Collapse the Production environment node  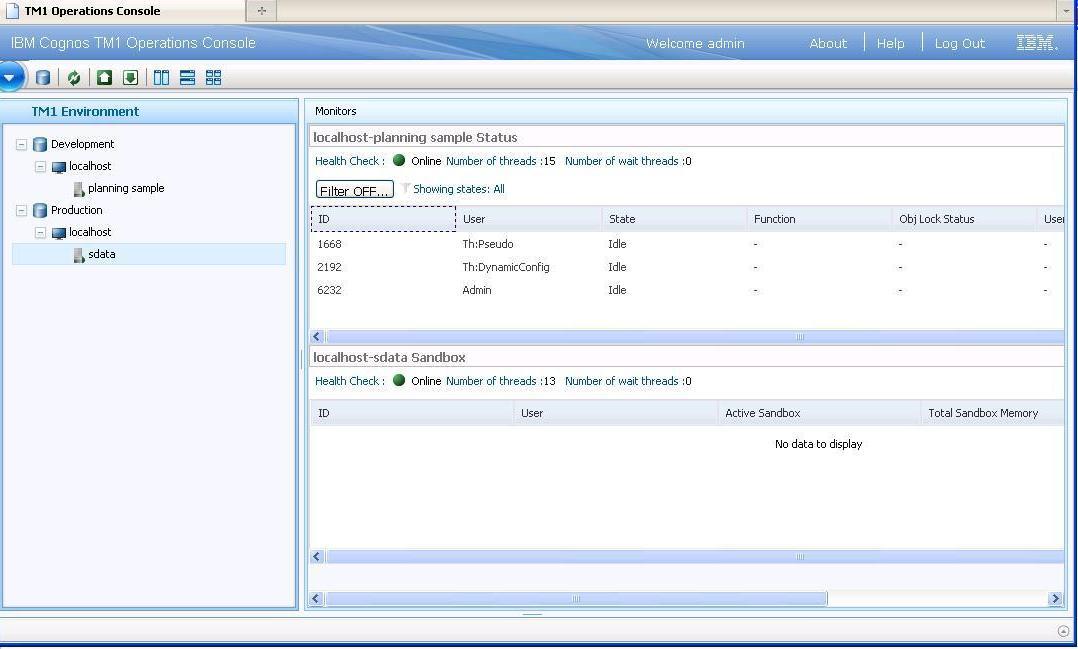[x=22, y=210]
